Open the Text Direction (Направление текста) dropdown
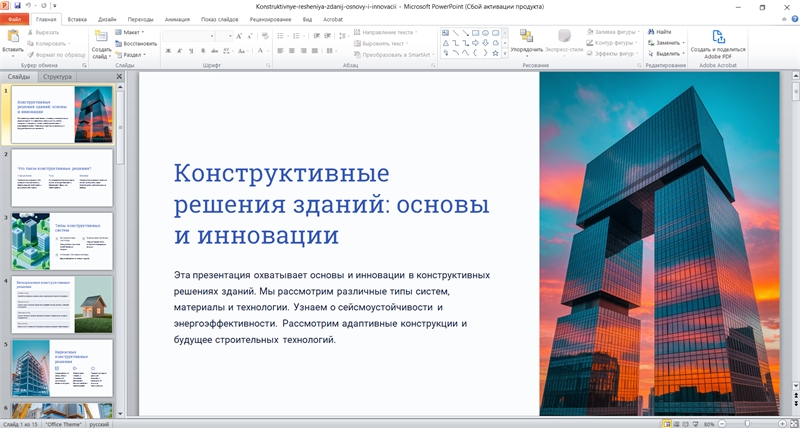This screenshot has width=800, height=428. pos(385,32)
